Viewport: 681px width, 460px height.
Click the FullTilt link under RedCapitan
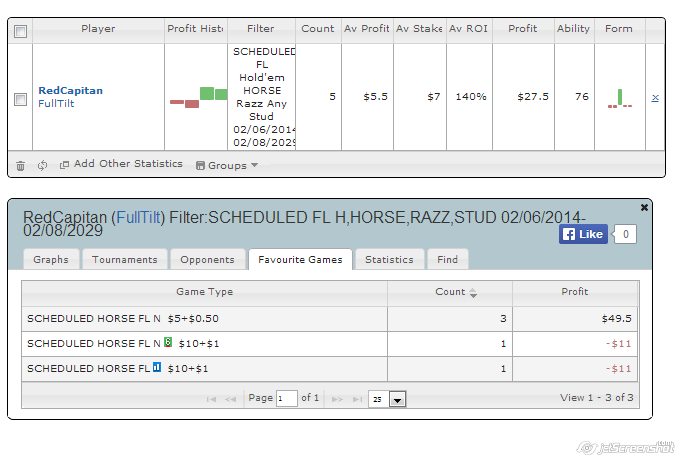click(x=56, y=103)
